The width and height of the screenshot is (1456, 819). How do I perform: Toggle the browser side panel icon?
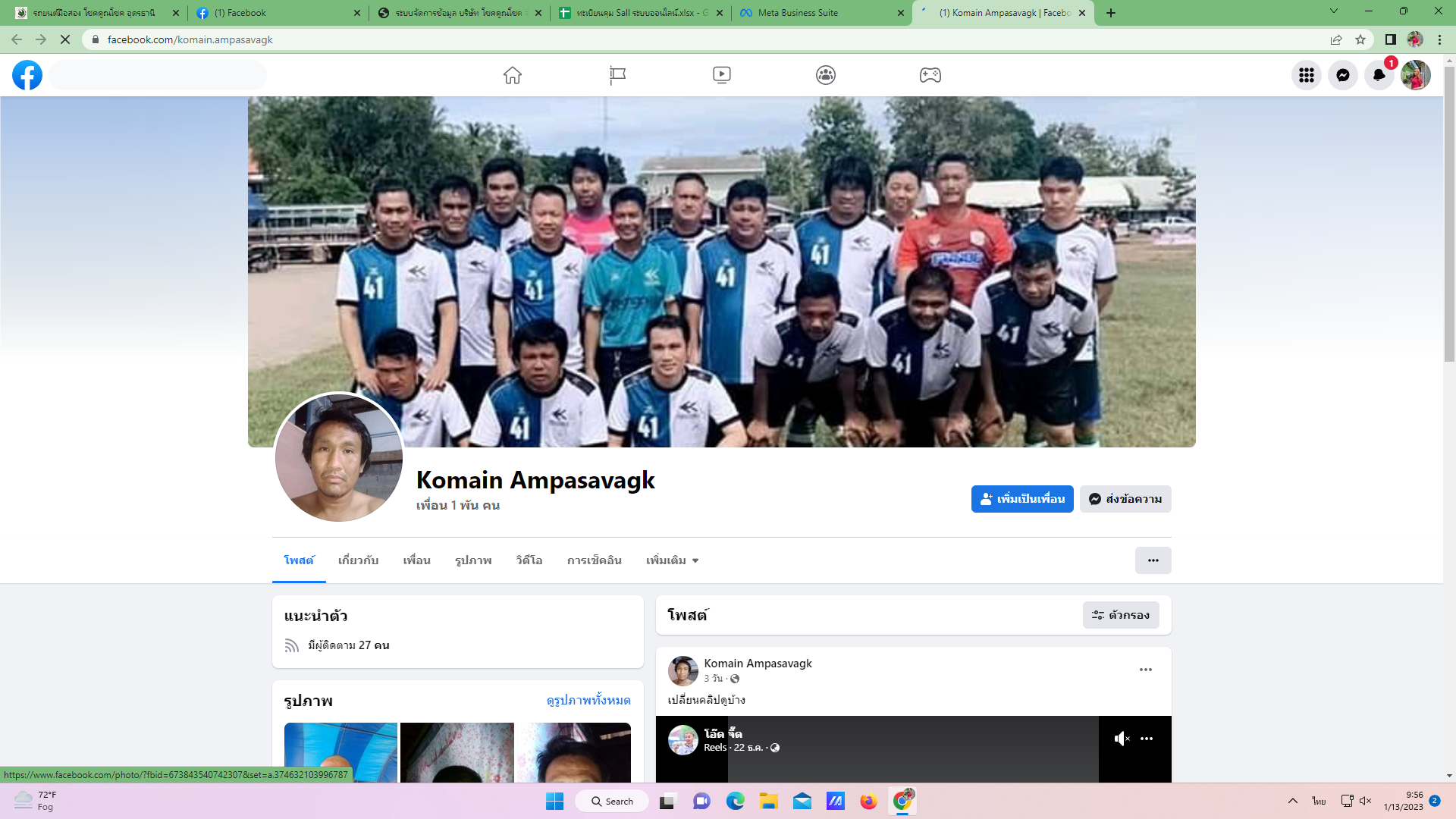coord(1390,39)
